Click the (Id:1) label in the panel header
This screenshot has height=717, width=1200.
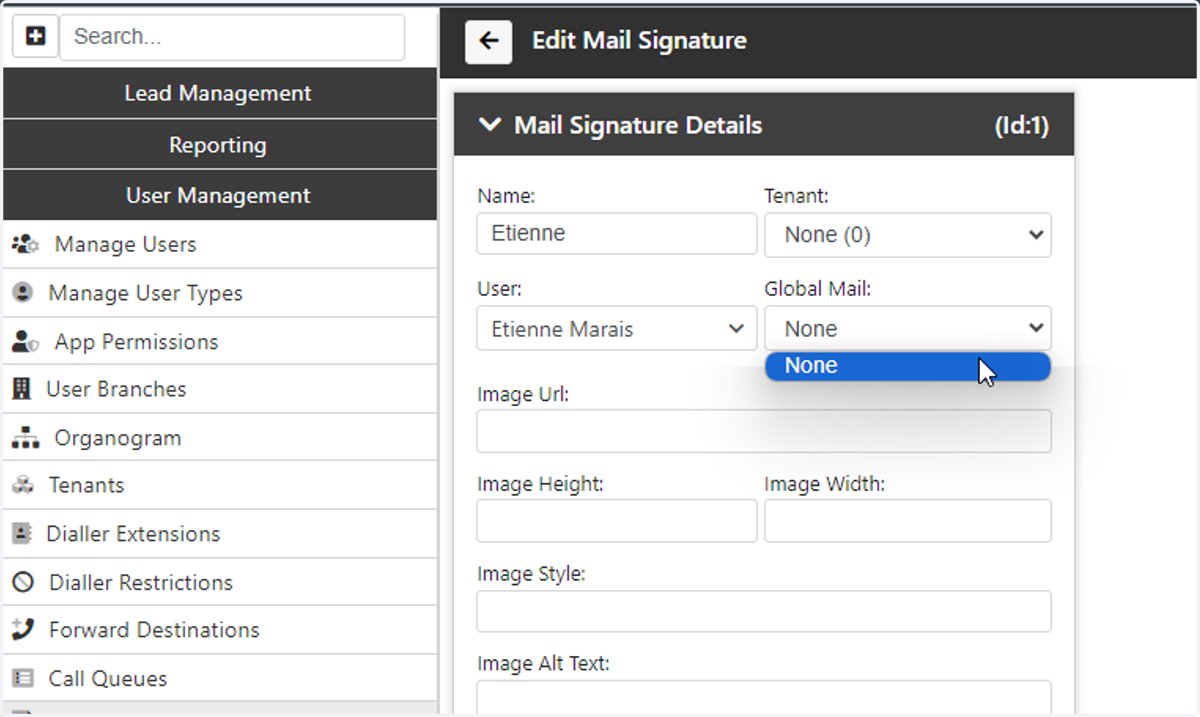1021,126
